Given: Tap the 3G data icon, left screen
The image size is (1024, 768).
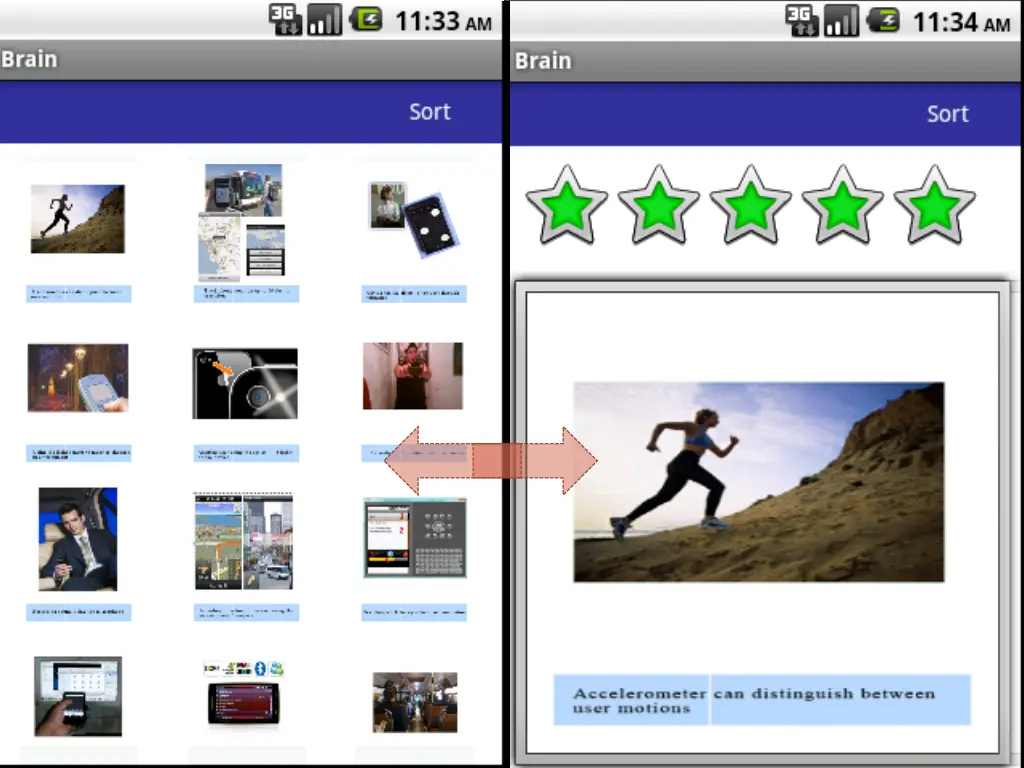Looking at the screenshot, I should pos(285,20).
